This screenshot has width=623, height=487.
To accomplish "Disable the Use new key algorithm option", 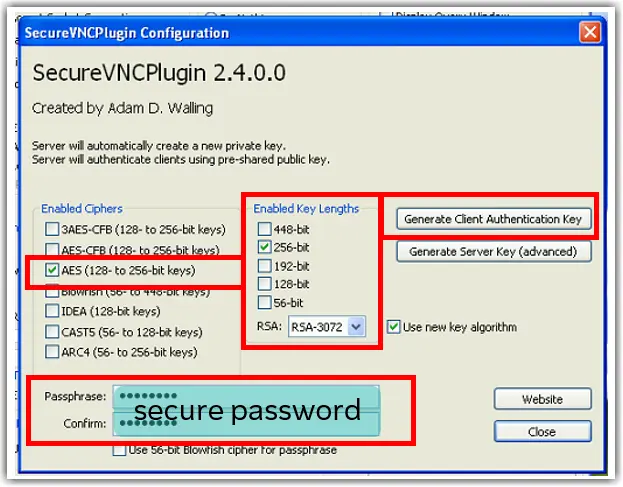I will 393,327.
